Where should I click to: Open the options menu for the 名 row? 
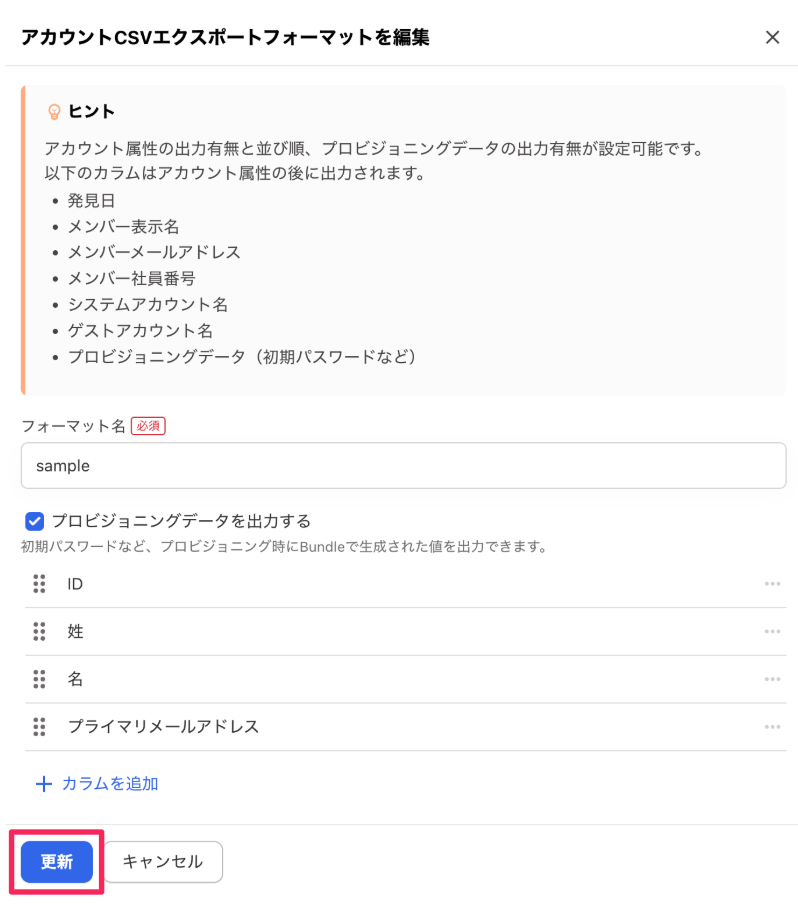772,679
